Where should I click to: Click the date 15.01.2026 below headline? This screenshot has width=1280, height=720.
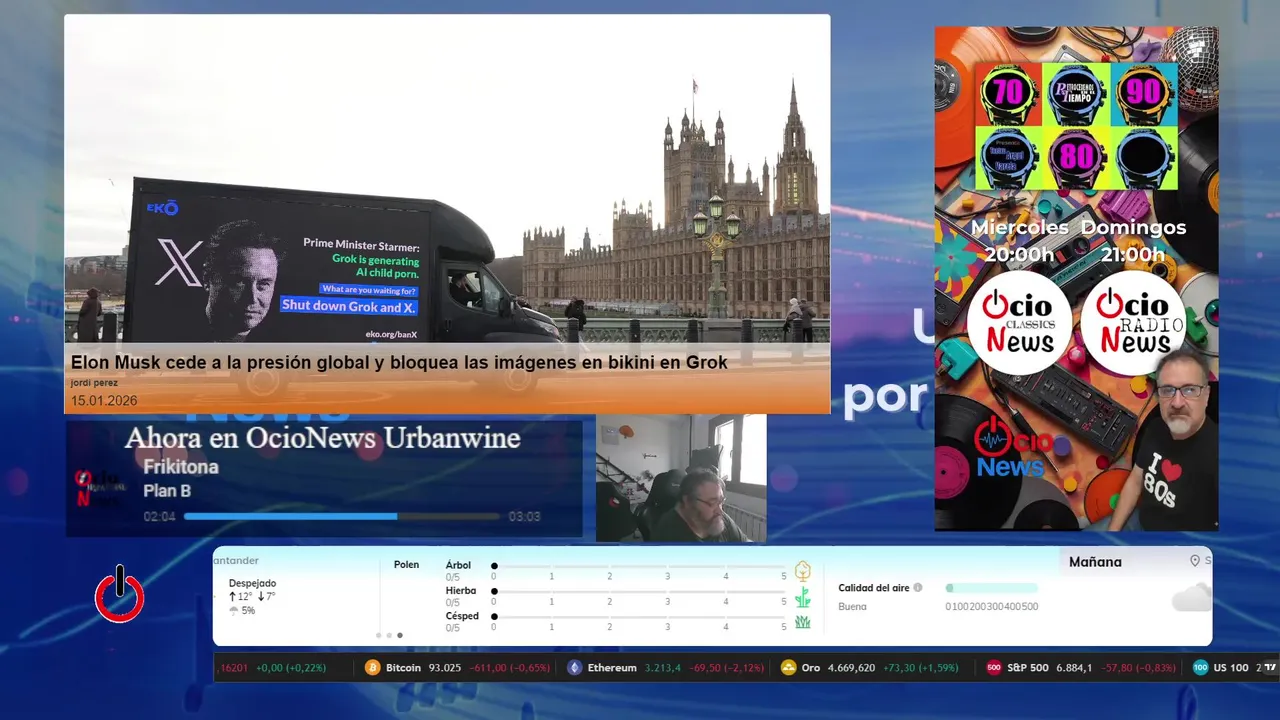tap(104, 401)
